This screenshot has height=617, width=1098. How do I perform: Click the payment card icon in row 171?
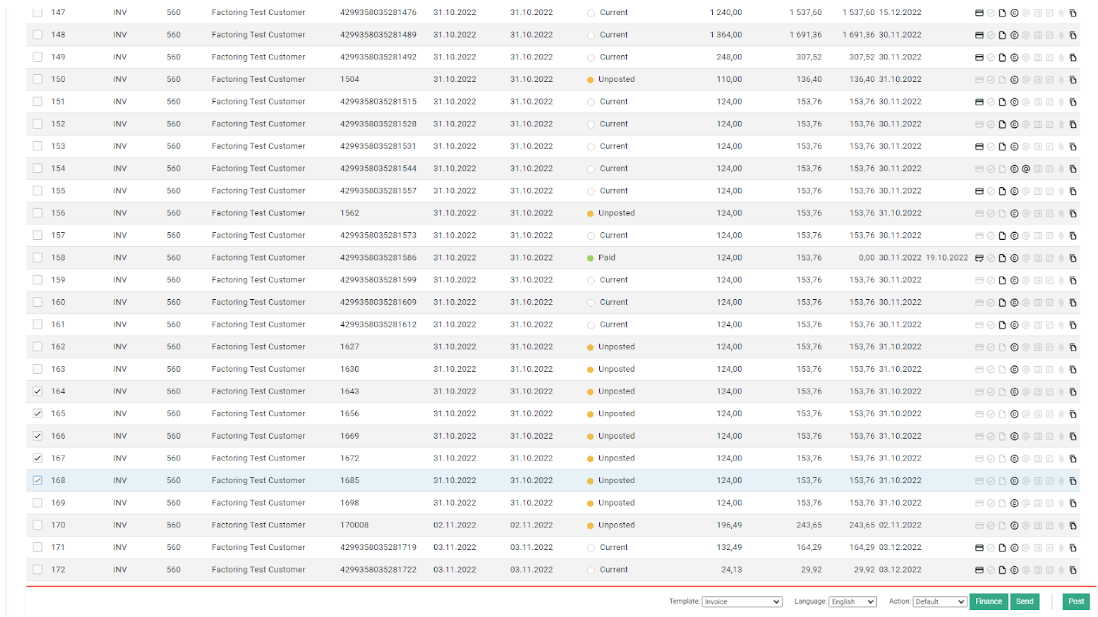980,548
